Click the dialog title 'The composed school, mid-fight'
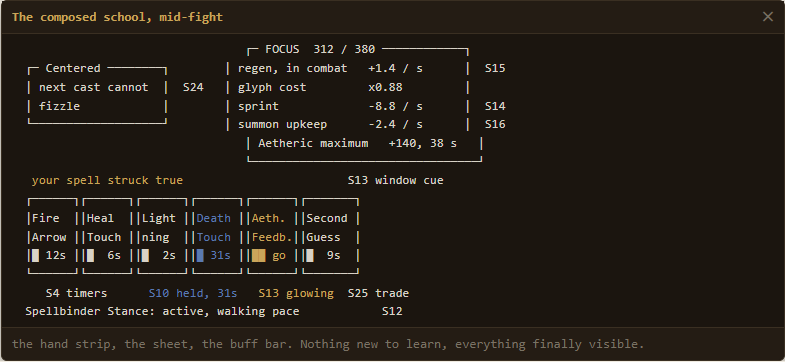 click(x=118, y=17)
